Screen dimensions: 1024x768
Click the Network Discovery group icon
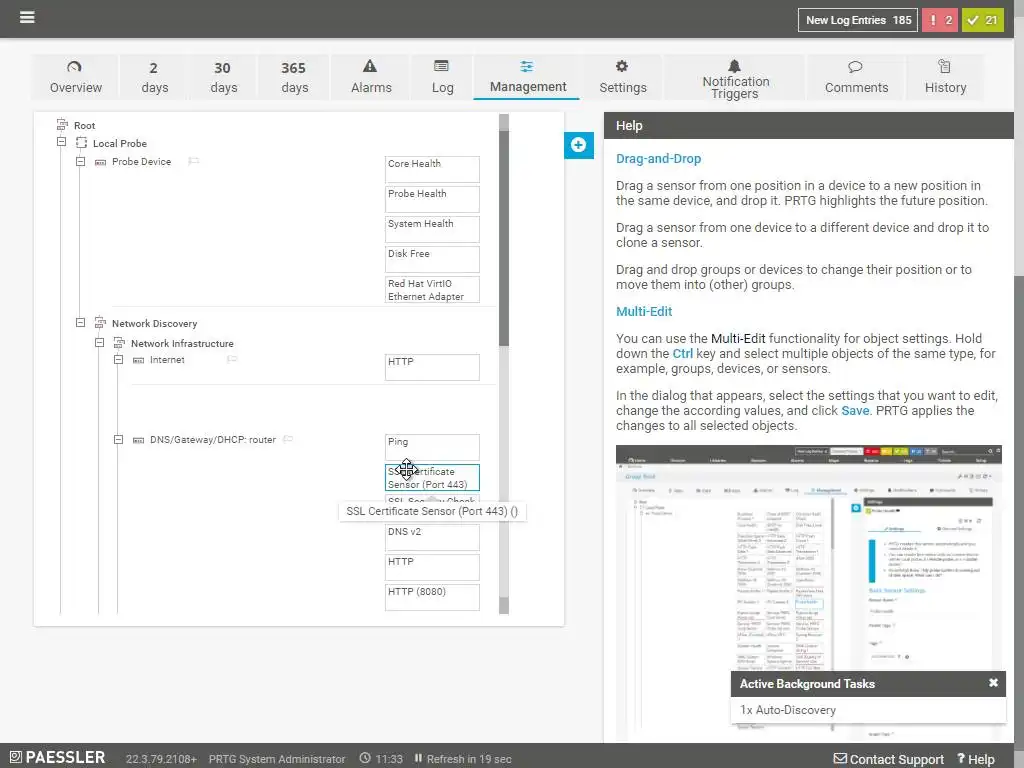point(100,323)
